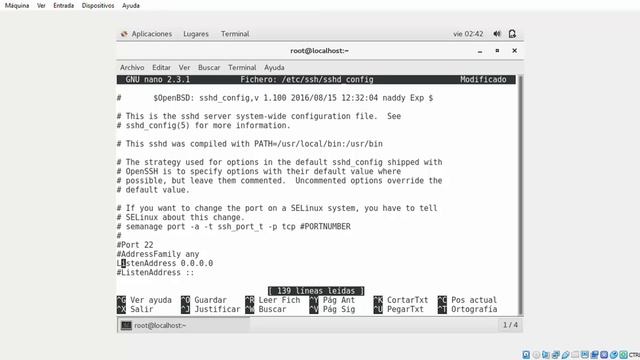The image size is (640, 360).
Task: Click the 'Pos actual' shortcut label
Action: click(x=474, y=300)
